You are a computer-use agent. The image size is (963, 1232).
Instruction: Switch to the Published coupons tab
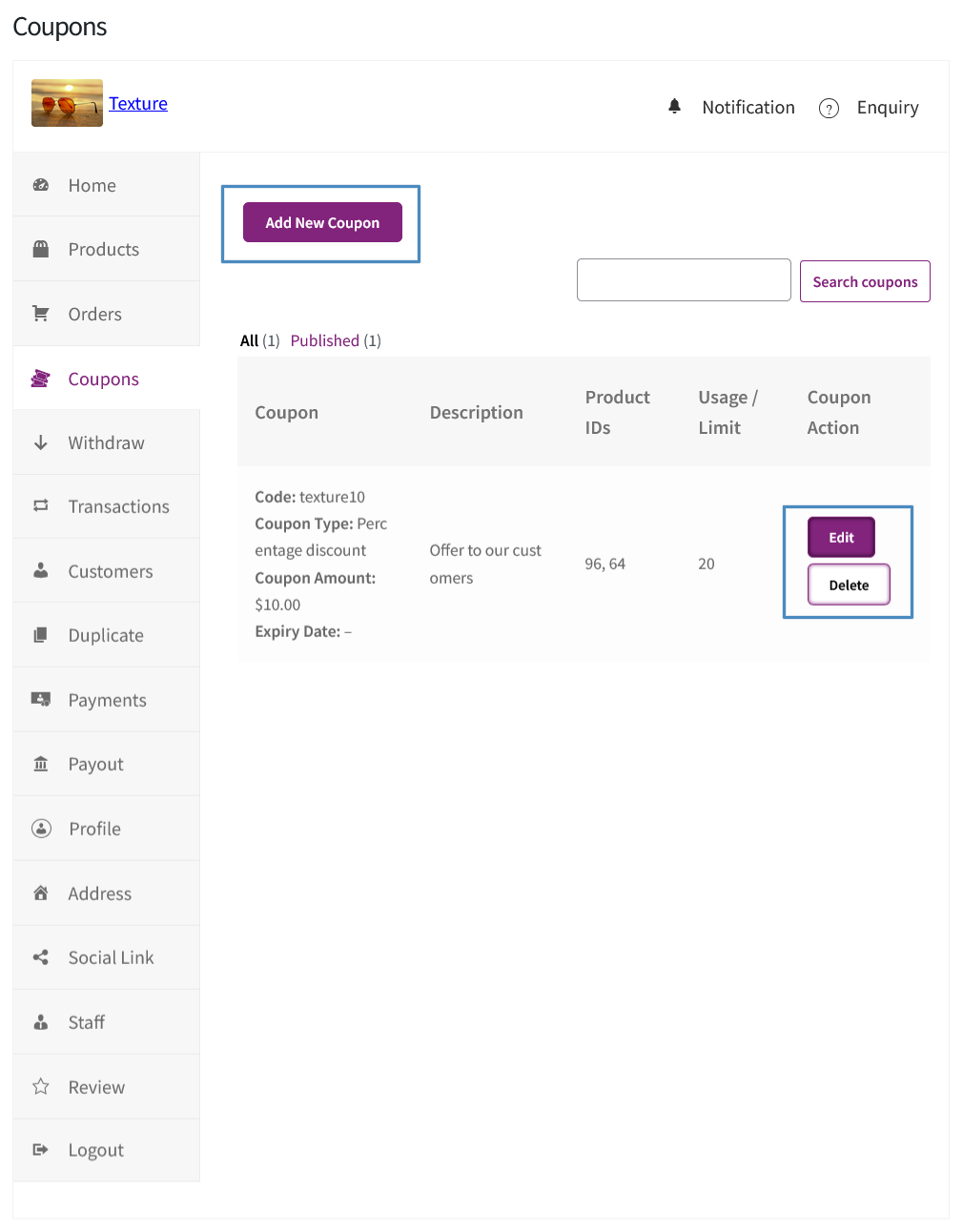click(x=325, y=340)
